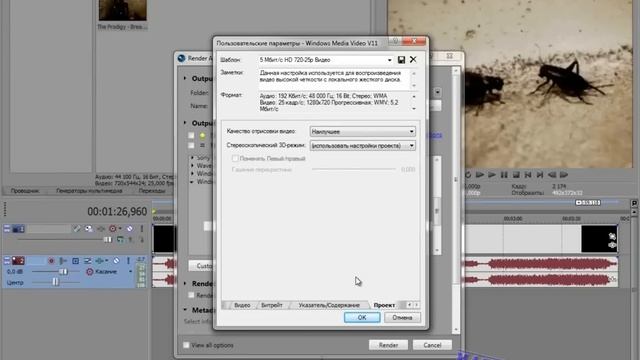Open the Проводник tab
This screenshot has height=360, width=640.
(x=25, y=191)
